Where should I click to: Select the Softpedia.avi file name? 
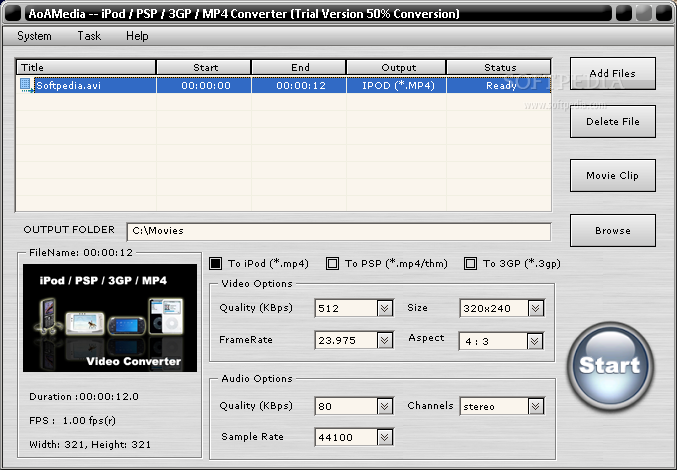pos(68,85)
